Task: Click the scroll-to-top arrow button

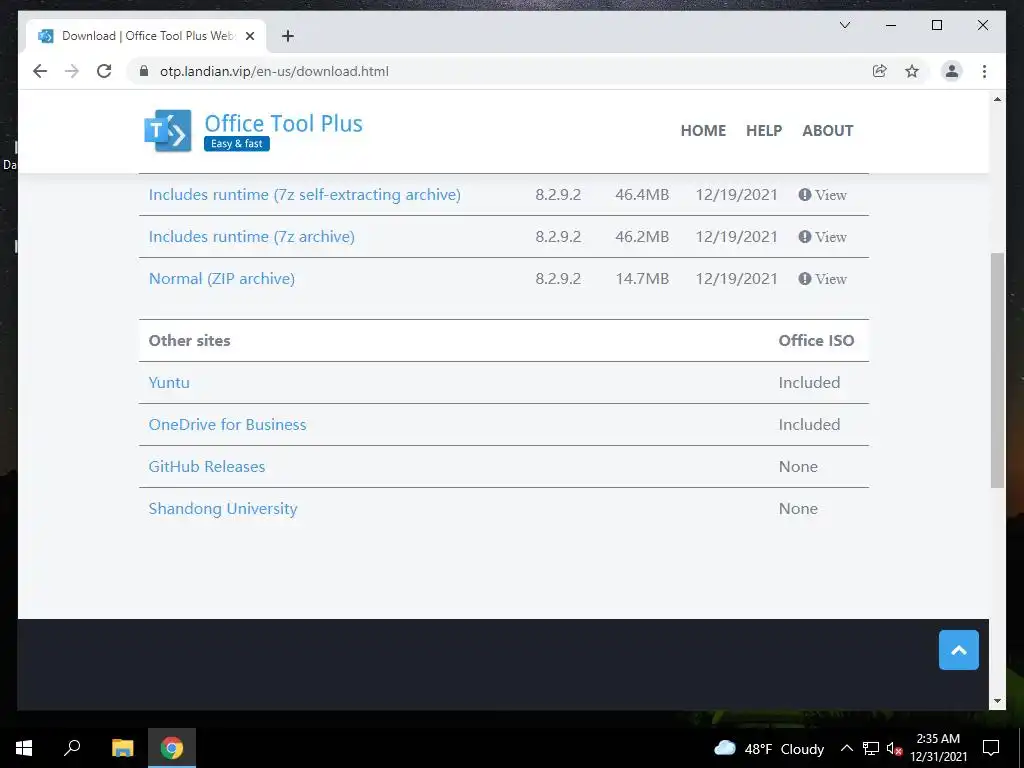Action: click(x=959, y=650)
